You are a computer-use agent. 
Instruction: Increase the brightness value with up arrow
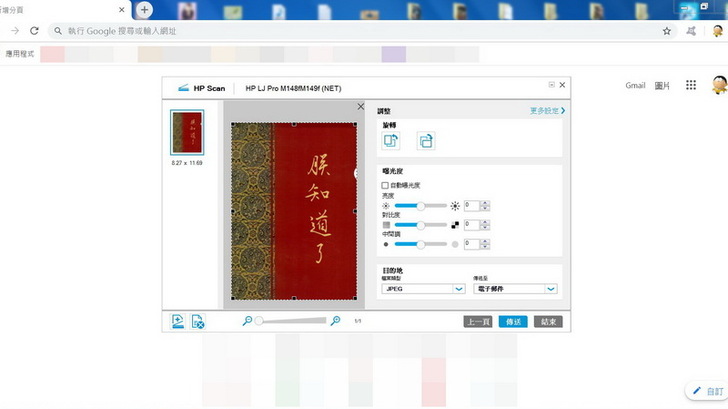point(485,203)
